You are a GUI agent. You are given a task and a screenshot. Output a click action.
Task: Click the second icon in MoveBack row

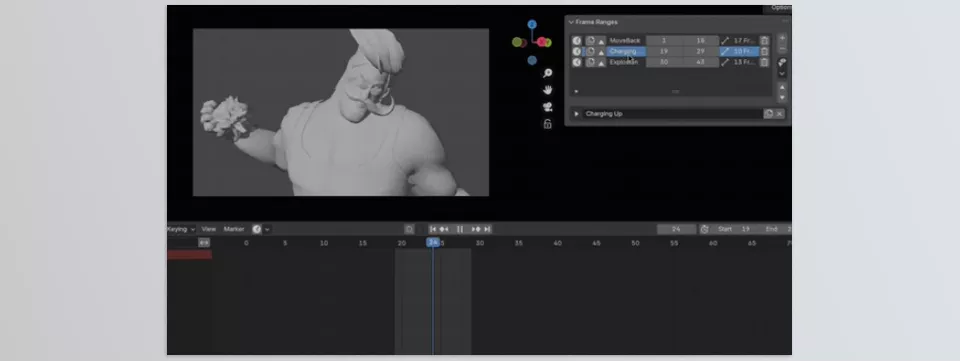pos(590,40)
